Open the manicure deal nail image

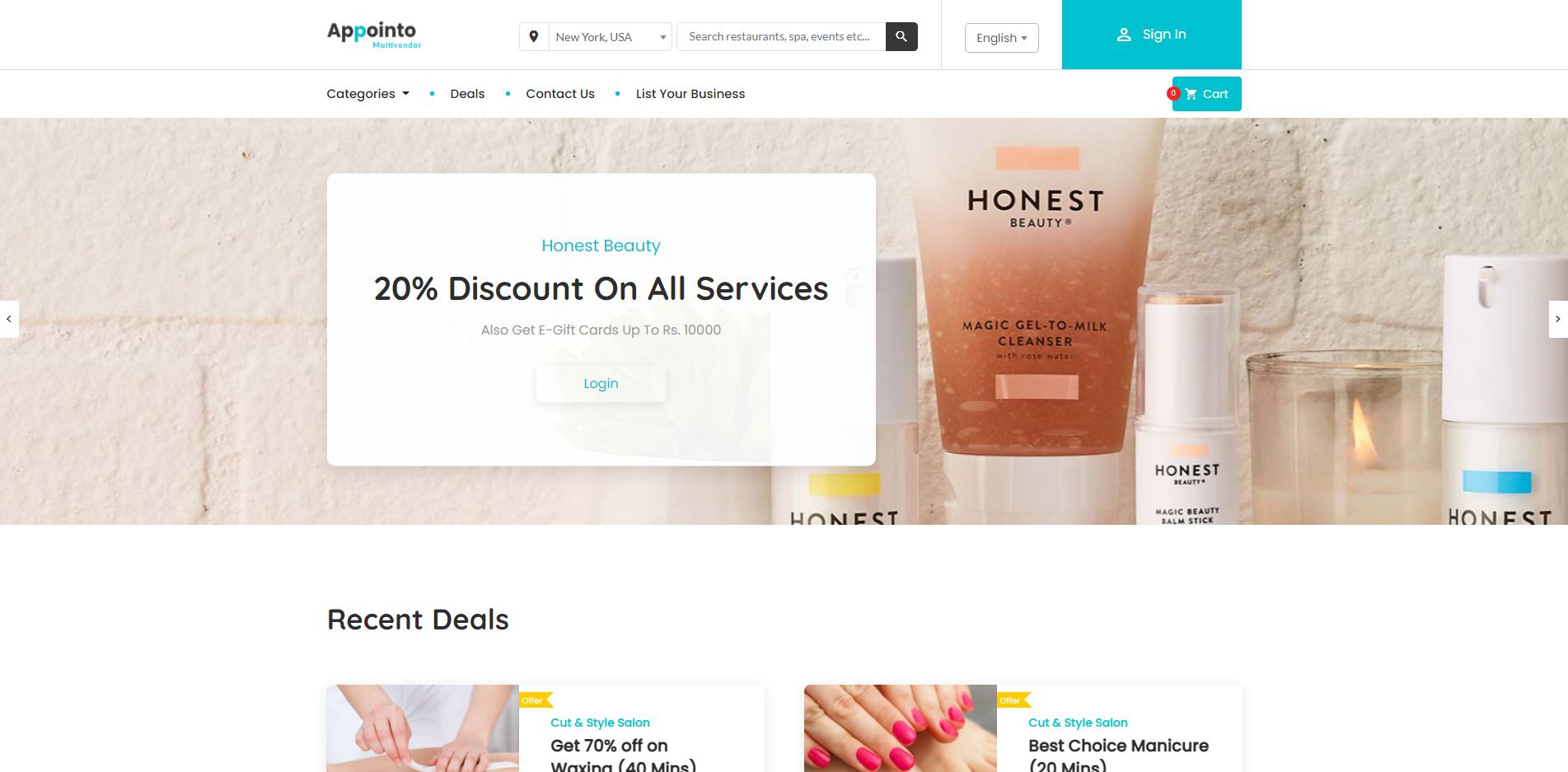901,728
